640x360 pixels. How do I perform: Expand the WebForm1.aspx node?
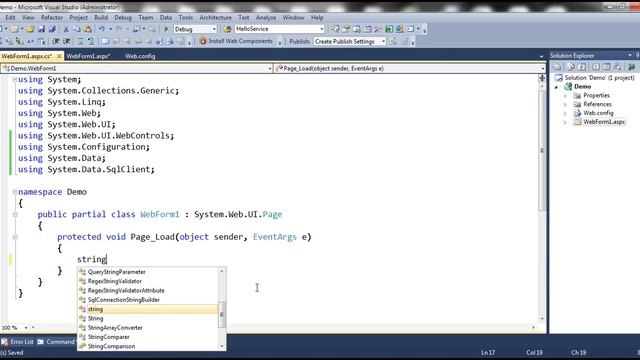click(x=565, y=122)
